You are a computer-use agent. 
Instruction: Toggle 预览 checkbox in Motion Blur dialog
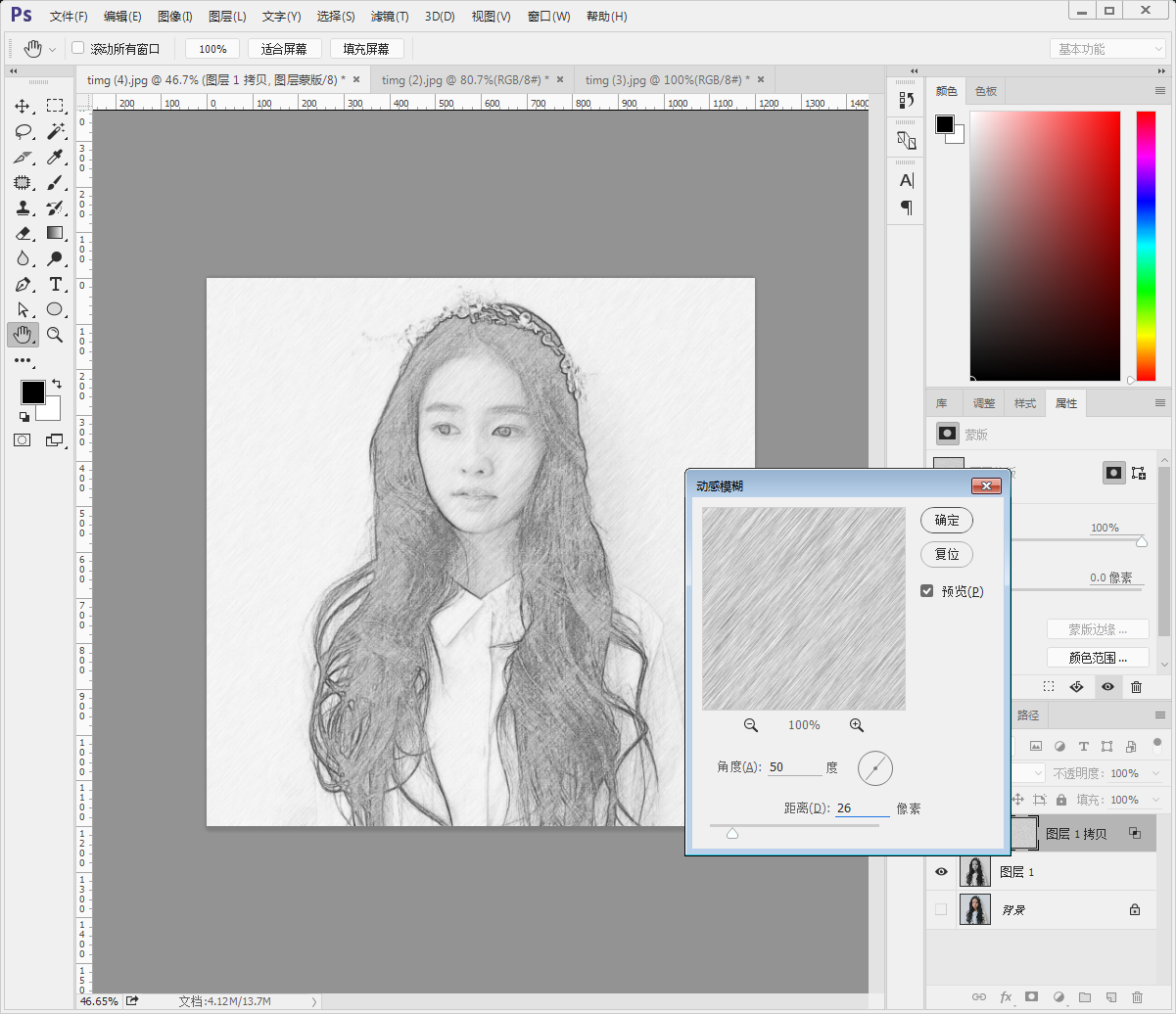coord(927,591)
